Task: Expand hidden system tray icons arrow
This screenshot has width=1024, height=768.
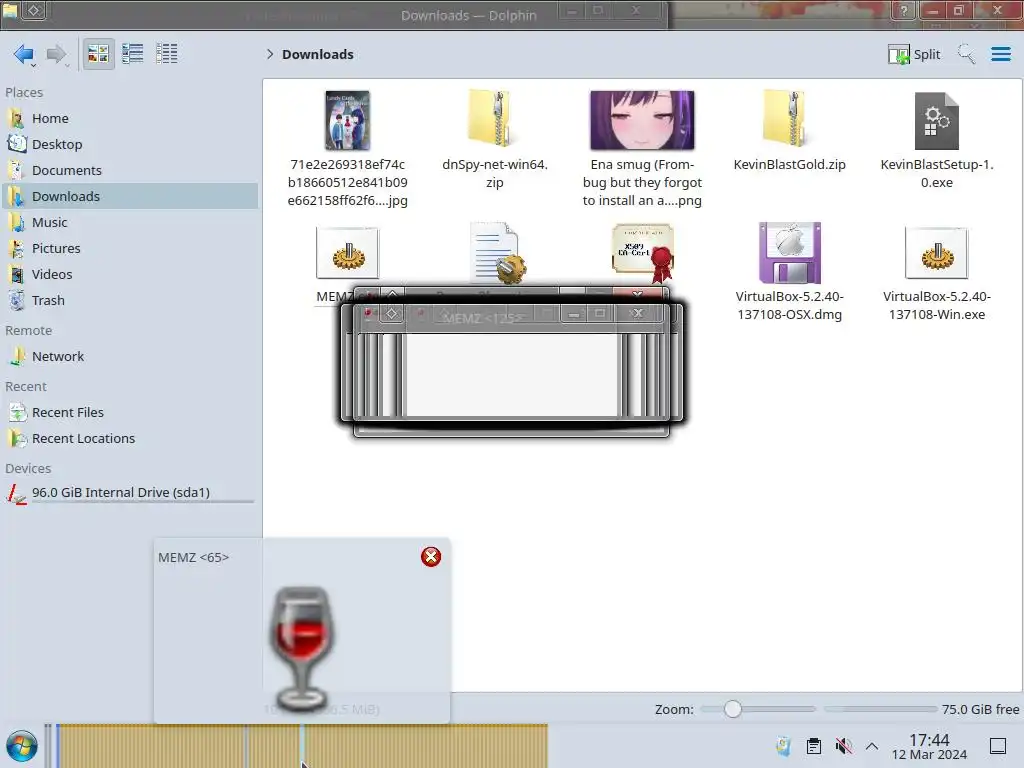Action: [872, 746]
